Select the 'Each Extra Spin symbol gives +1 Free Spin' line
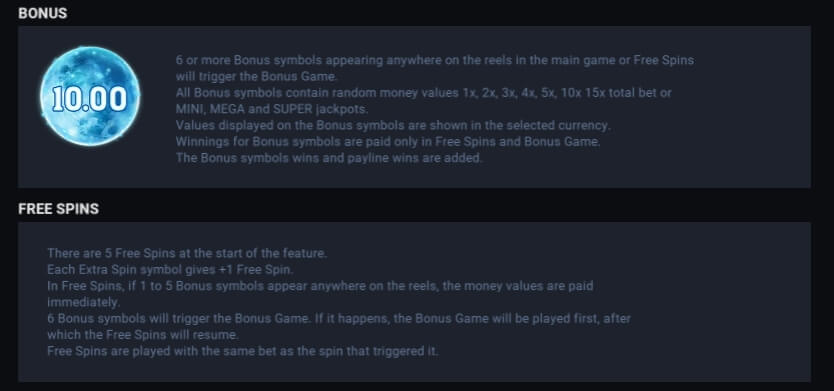Screen dimensions: 834x391 [170, 270]
